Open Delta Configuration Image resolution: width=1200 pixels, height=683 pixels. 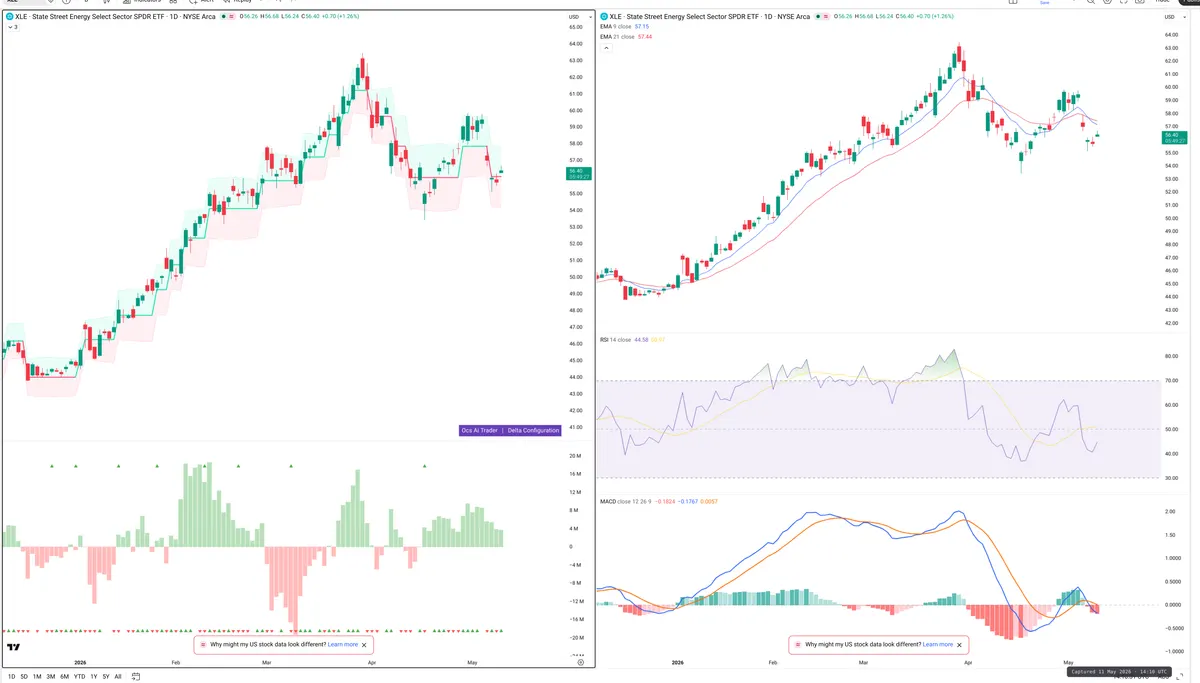[x=533, y=430]
